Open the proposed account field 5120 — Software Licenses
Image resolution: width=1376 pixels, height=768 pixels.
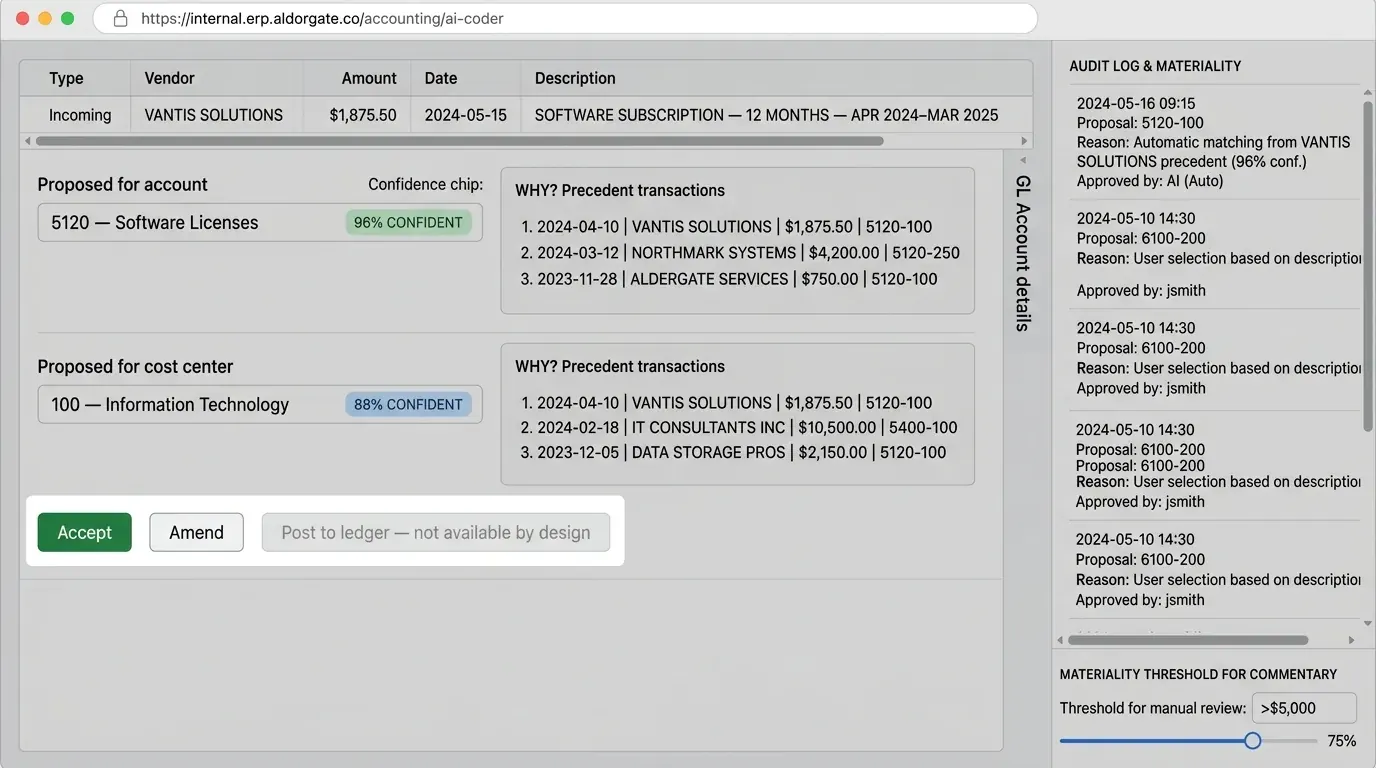point(260,222)
